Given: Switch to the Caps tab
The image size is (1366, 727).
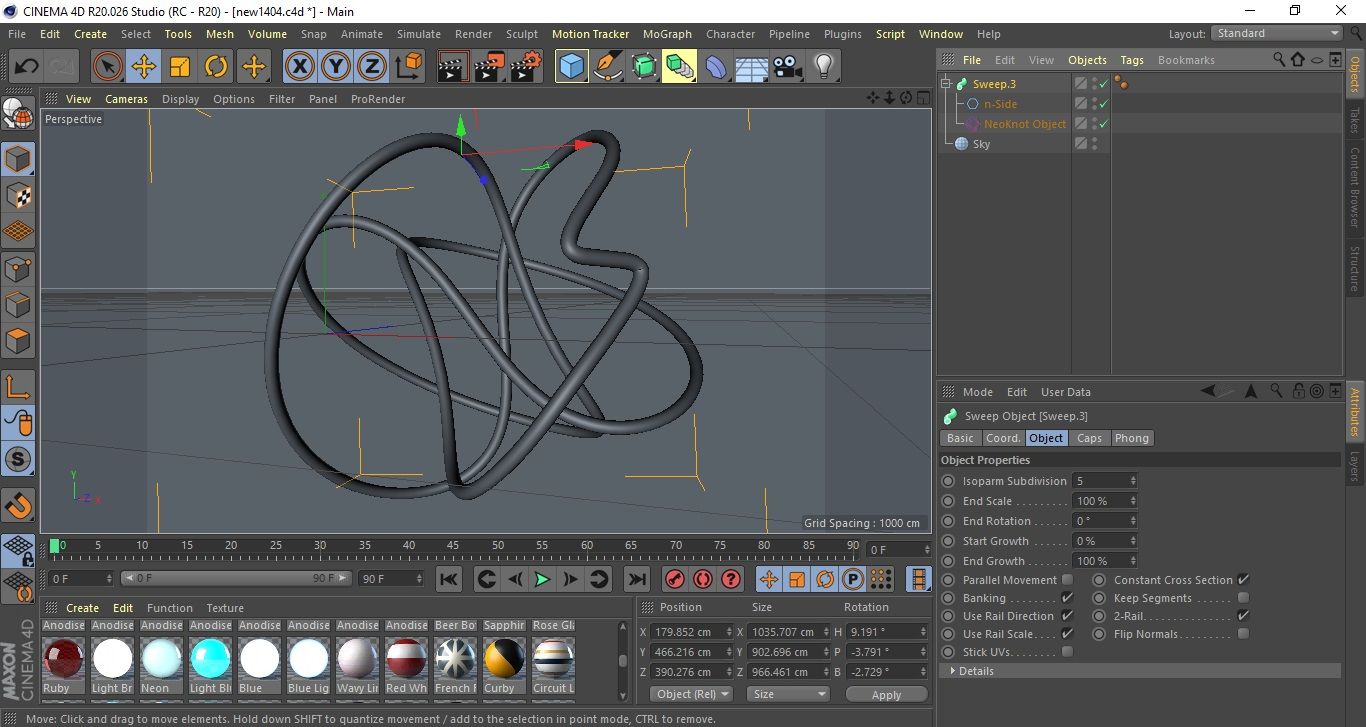Looking at the screenshot, I should [1089, 438].
